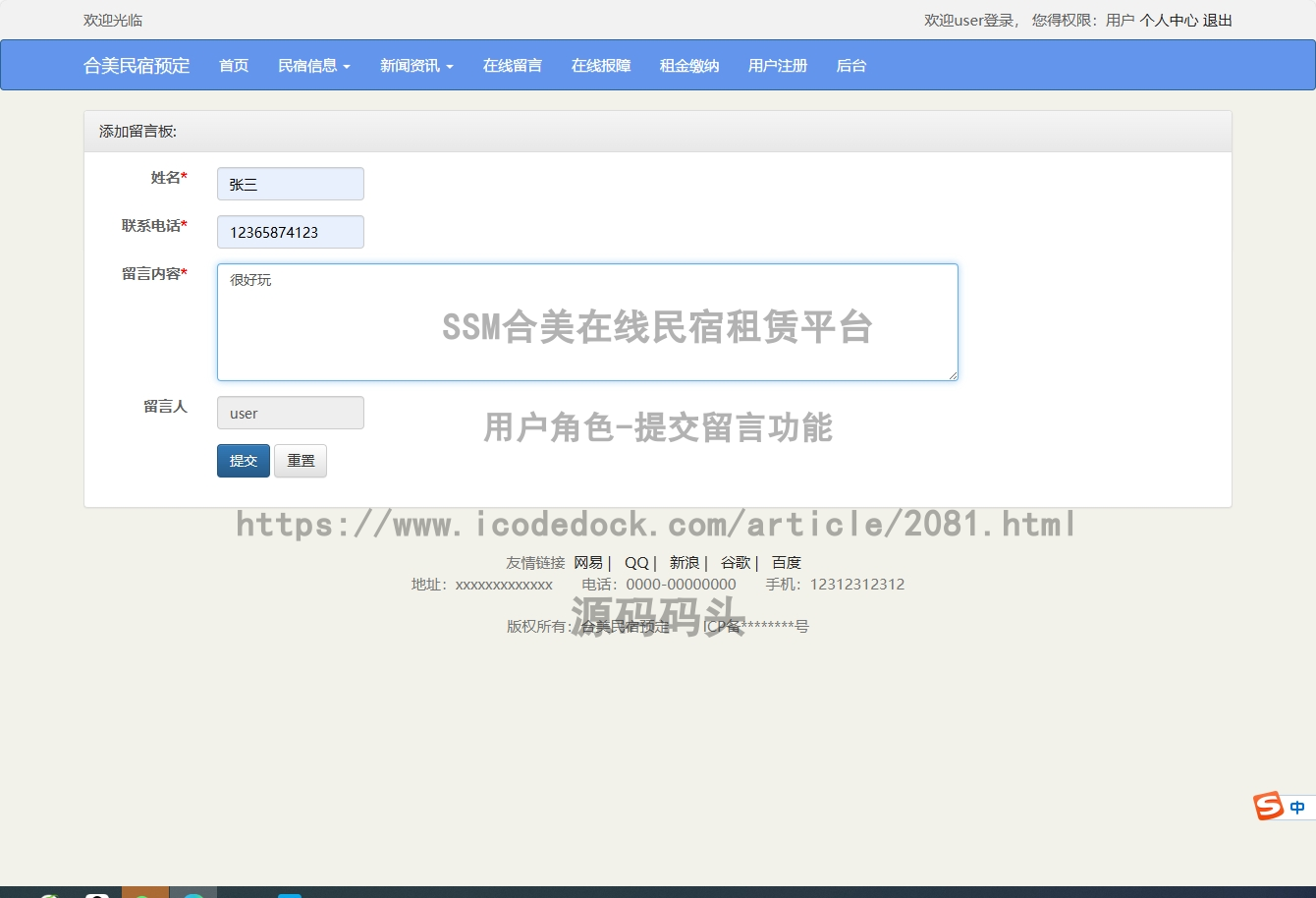Go to the 首页 menu item
This screenshot has width=1316, height=898.
[234, 66]
